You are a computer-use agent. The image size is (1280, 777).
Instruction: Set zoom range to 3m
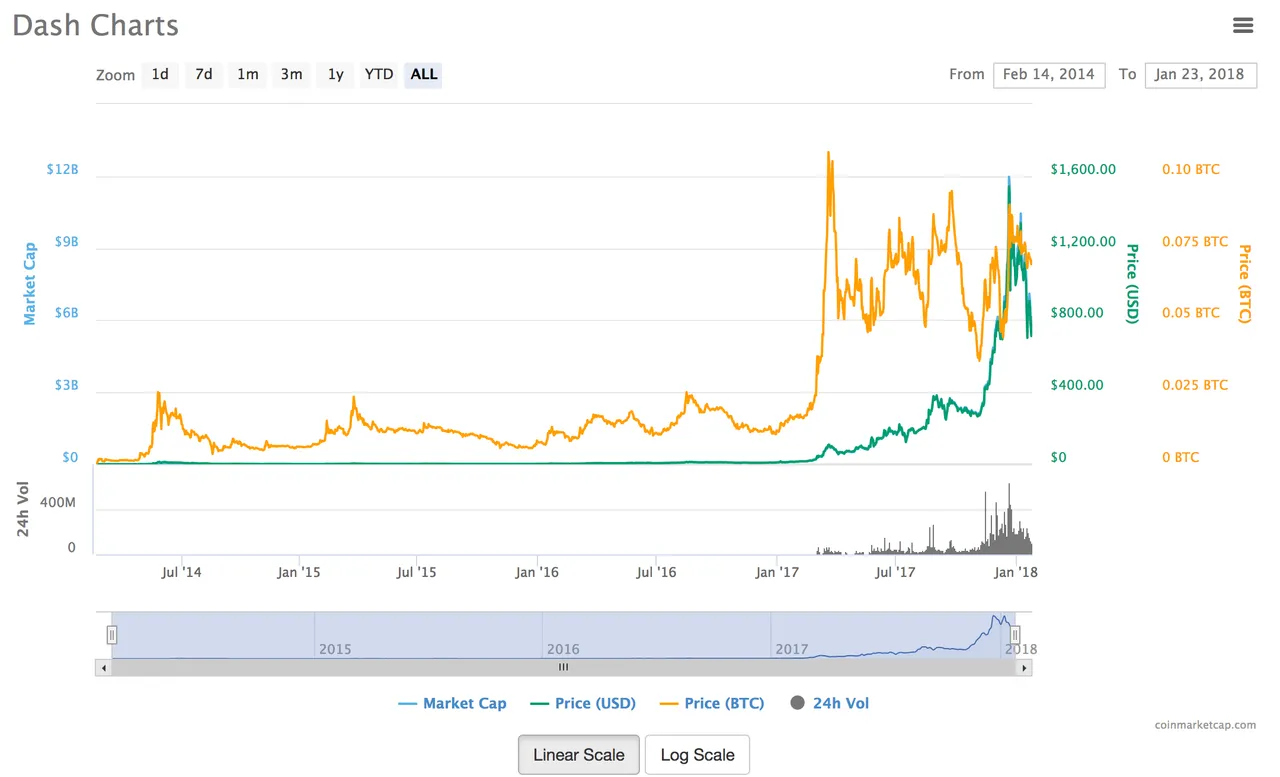tap(292, 74)
